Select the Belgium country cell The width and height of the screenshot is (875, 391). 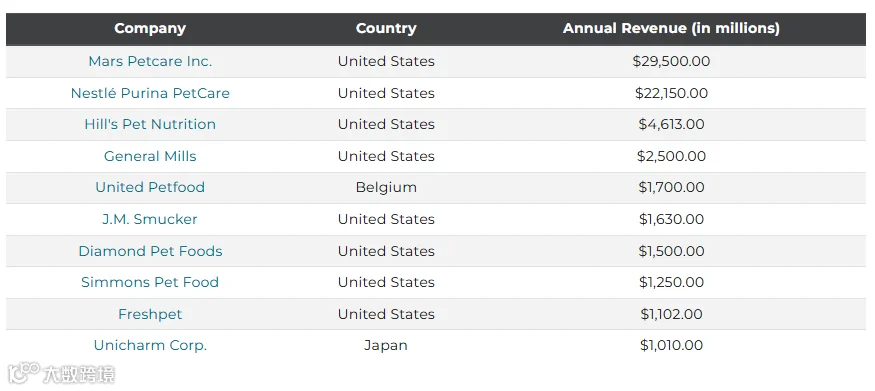point(386,187)
